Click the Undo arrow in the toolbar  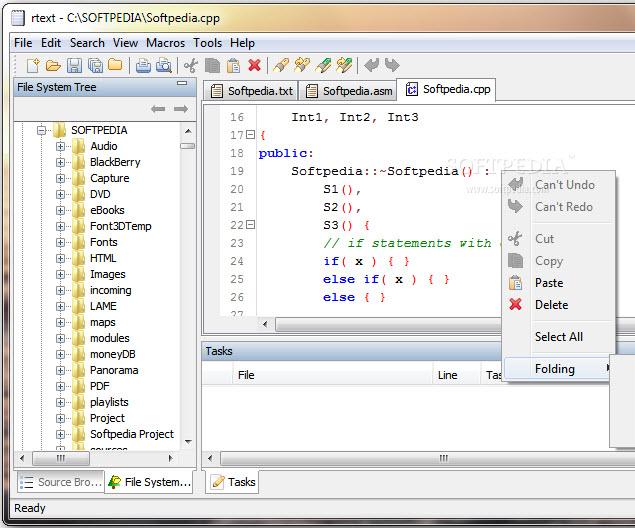point(371,66)
